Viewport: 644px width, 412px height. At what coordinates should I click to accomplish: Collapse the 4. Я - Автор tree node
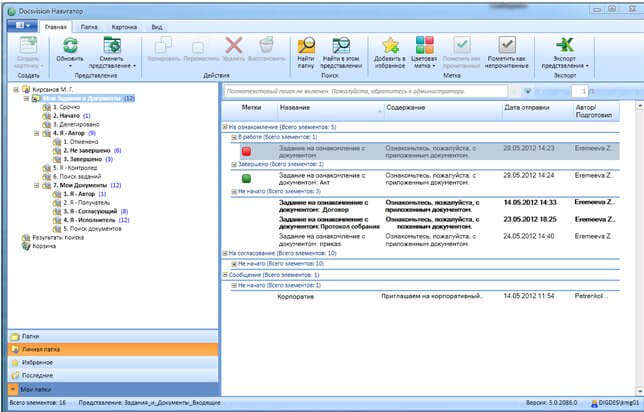37,132
